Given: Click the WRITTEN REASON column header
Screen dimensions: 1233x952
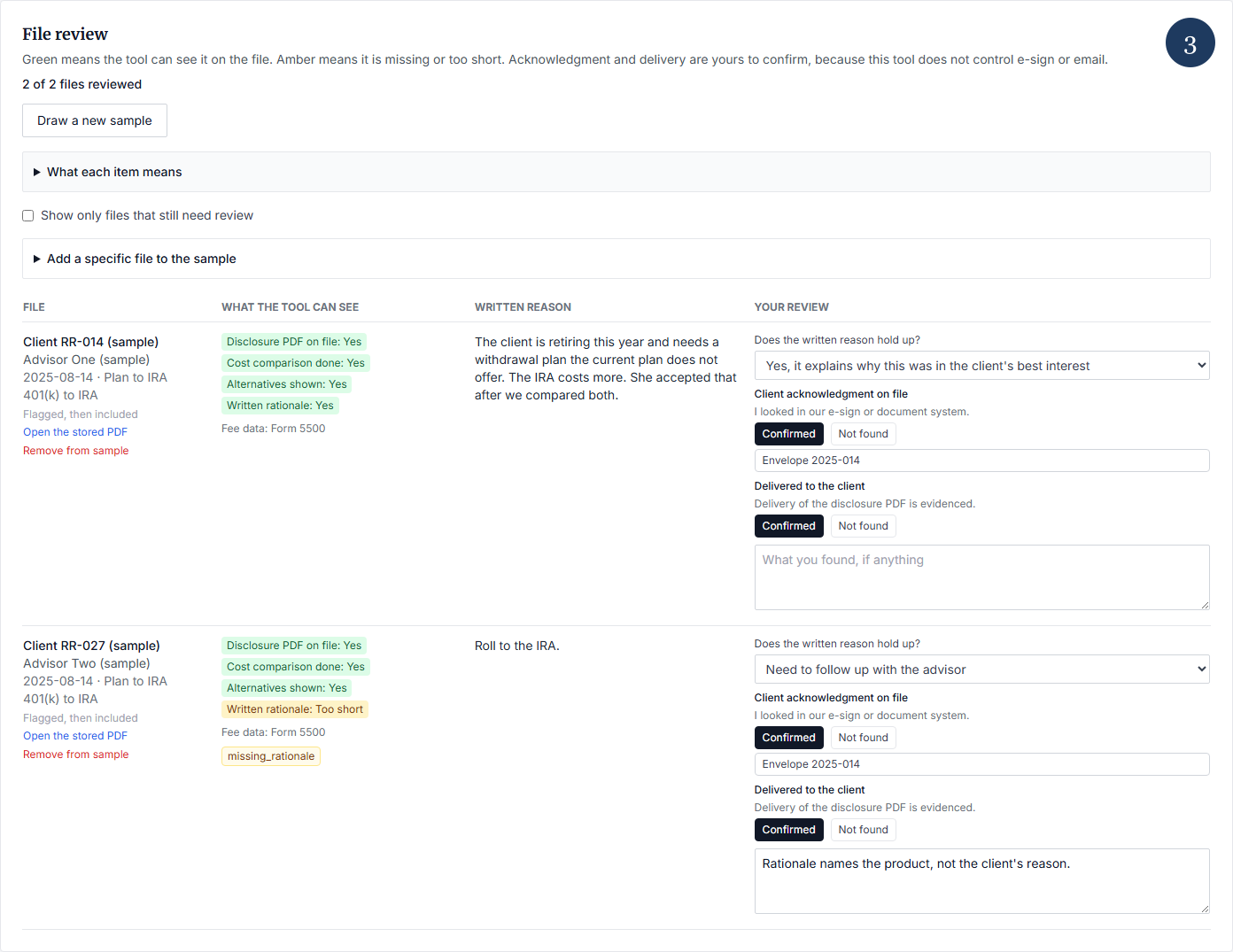Looking at the screenshot, I should point(523,307).
